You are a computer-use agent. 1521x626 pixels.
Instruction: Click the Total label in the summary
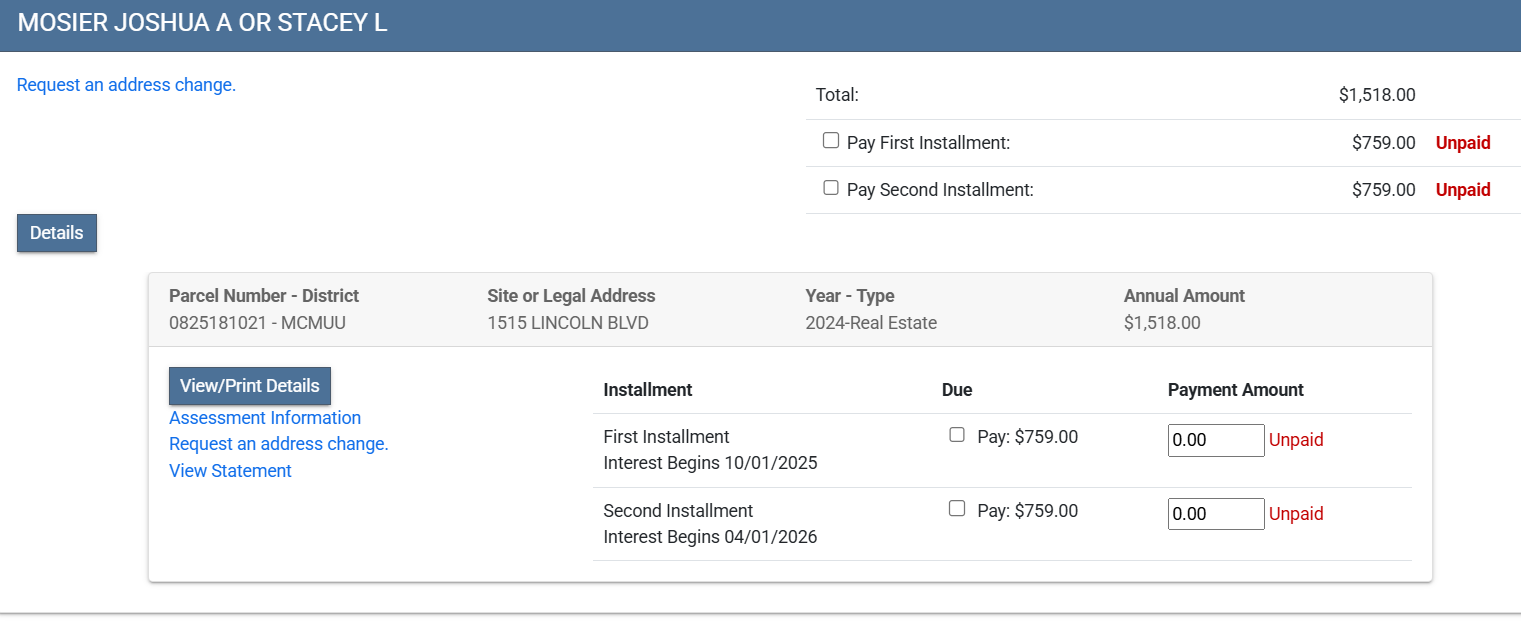tap(837, 95)
